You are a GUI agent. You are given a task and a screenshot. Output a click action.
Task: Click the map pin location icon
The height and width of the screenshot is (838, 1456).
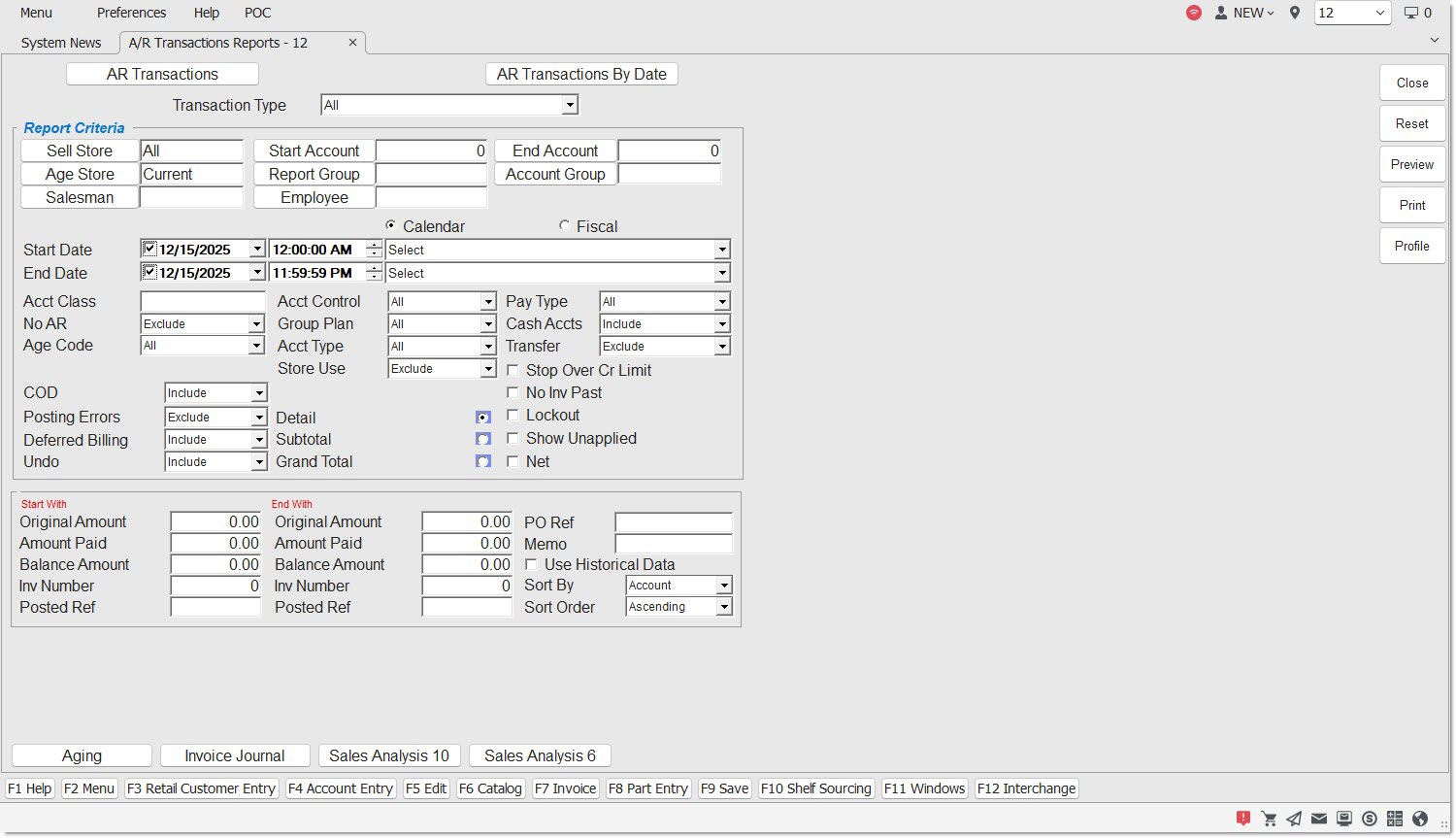(1294, 13)
